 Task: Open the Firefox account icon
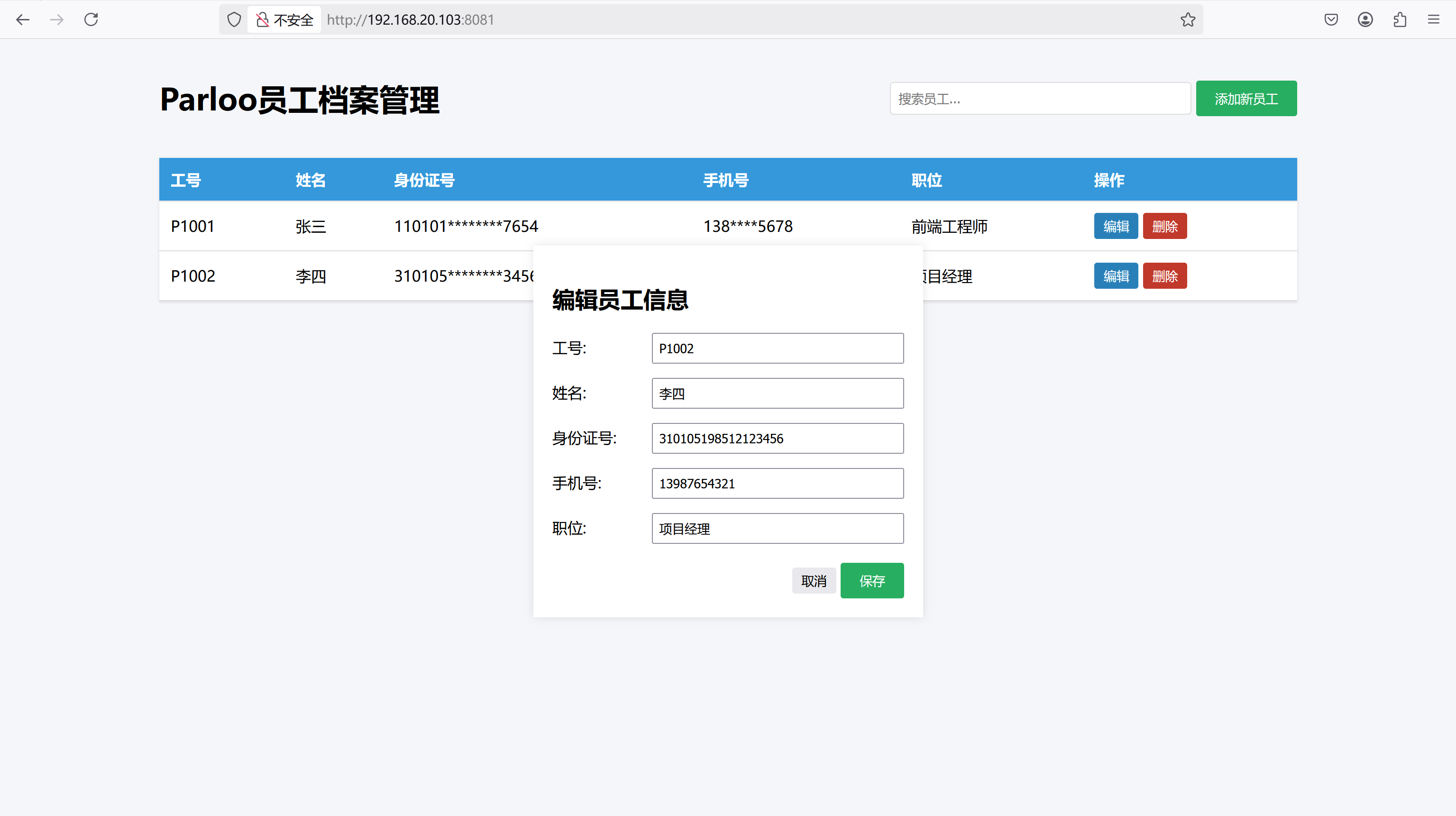[x=1365, y=20]
